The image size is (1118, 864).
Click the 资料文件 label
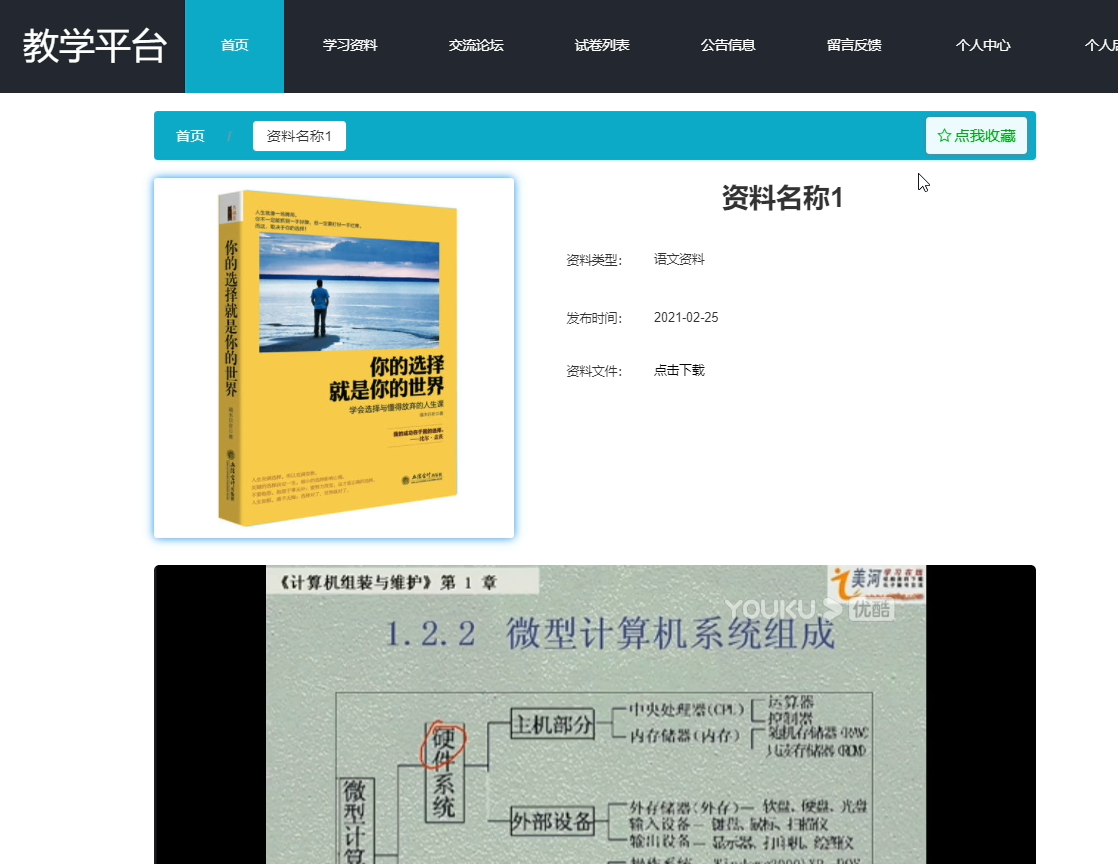(x=594, y=371)
